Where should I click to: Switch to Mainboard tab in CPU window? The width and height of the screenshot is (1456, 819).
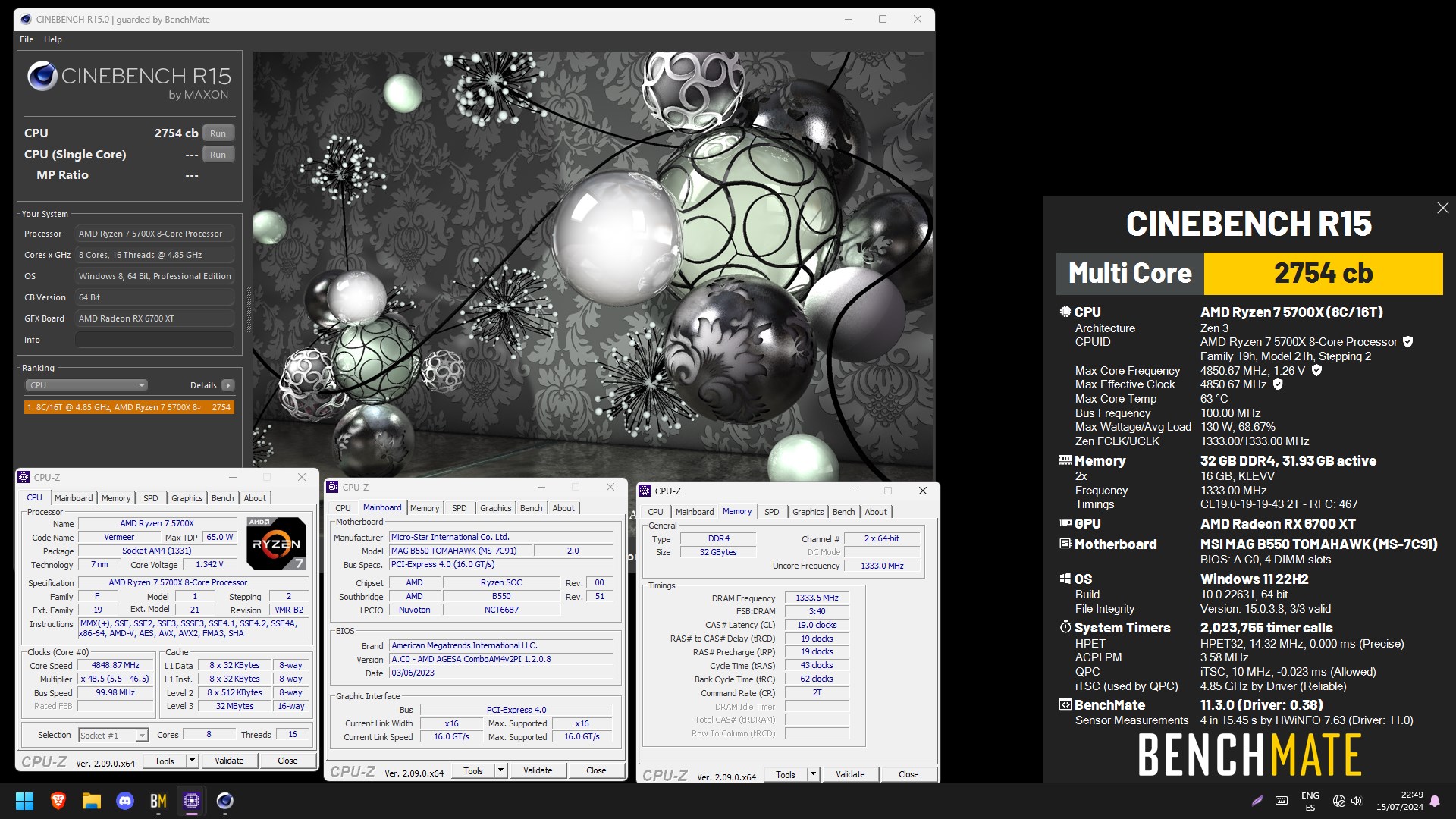click(x=74, y=498)
